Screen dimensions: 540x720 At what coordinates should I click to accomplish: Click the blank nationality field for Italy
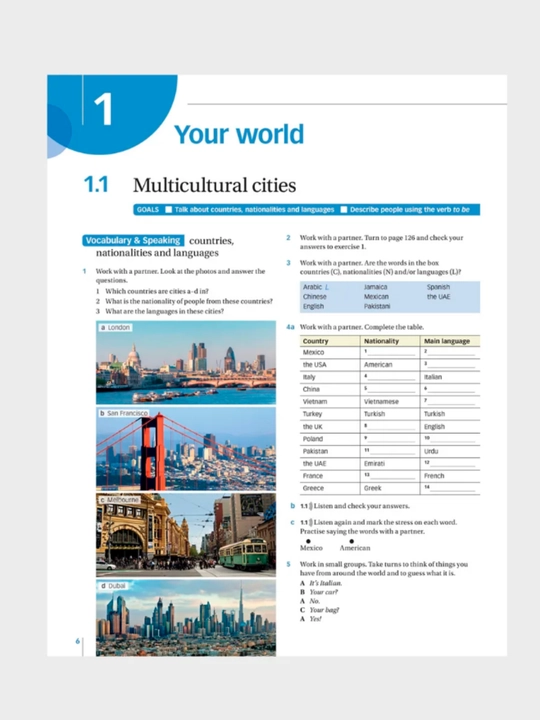tap(389, 377)
